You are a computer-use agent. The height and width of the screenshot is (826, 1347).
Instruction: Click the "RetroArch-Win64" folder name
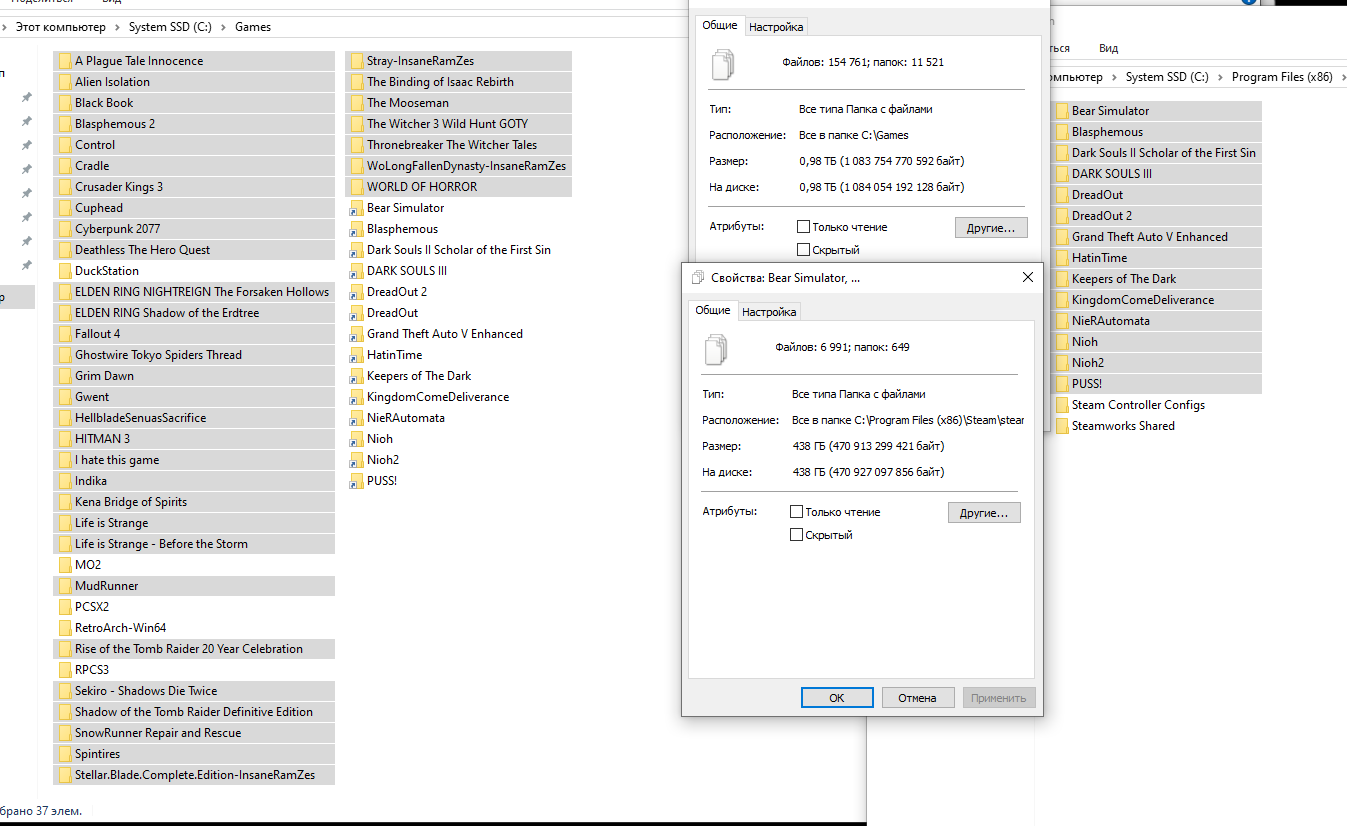(x=120, y=628)
